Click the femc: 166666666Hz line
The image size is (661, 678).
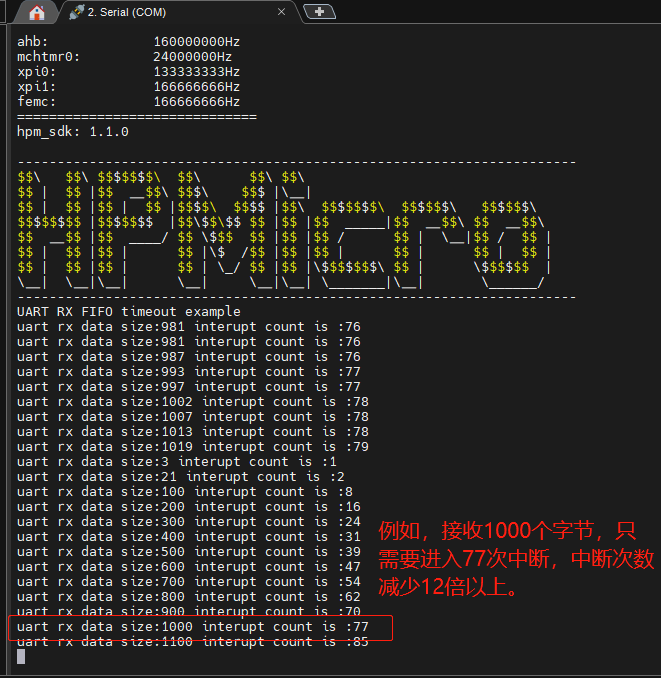point(128,102)
